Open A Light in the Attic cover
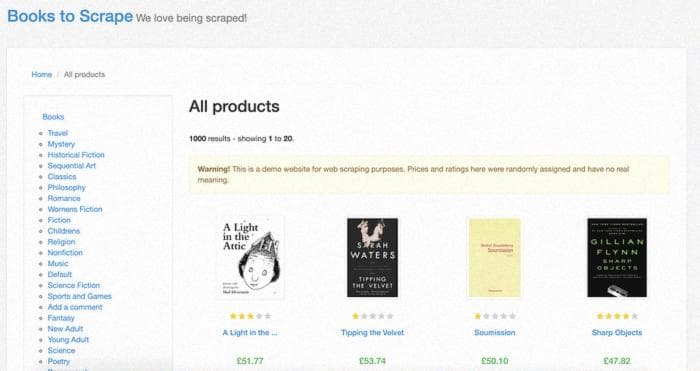Screen dimensions: 700x371 pos(250,258)
